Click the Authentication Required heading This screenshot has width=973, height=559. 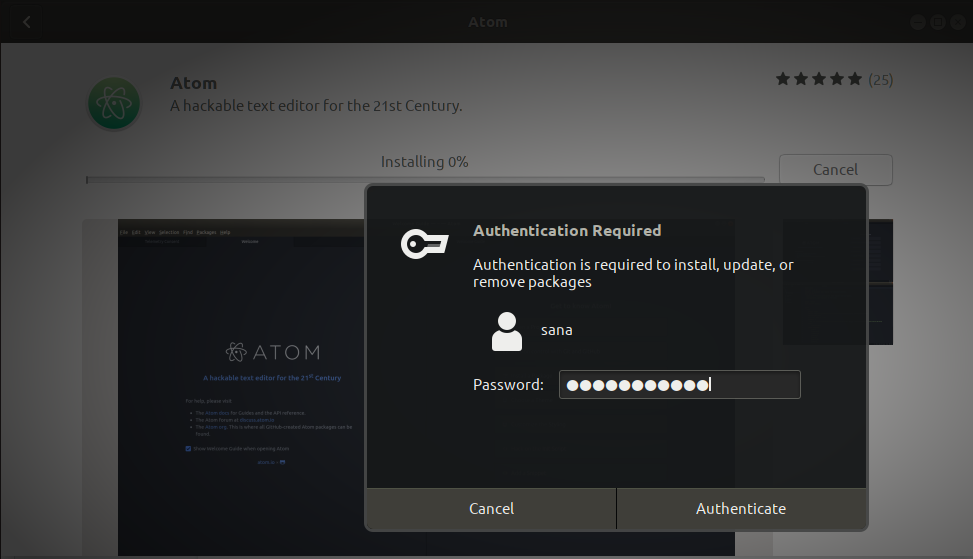tap(567, 231)
